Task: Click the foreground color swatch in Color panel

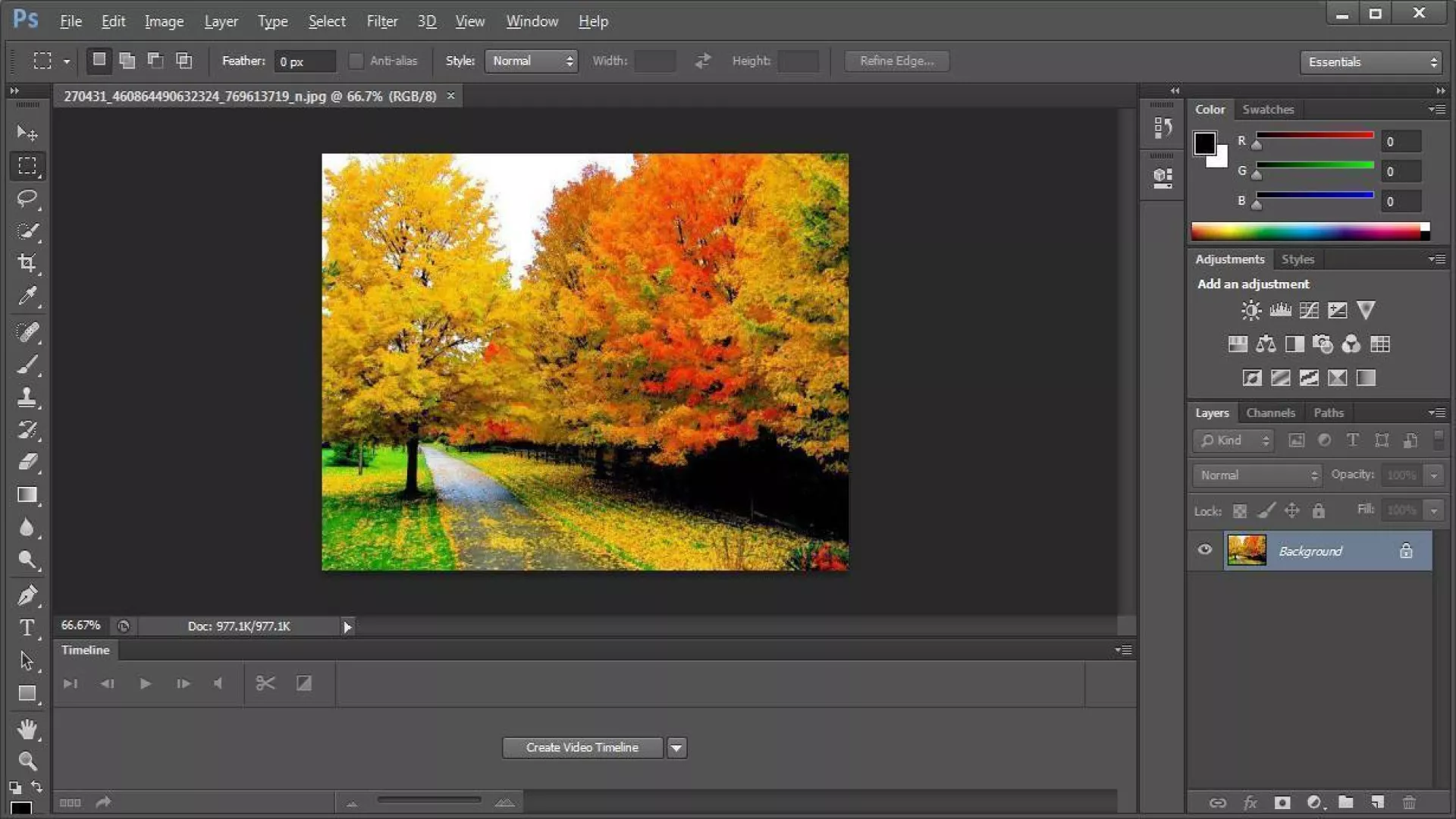Action: [x=1204, y=143]
